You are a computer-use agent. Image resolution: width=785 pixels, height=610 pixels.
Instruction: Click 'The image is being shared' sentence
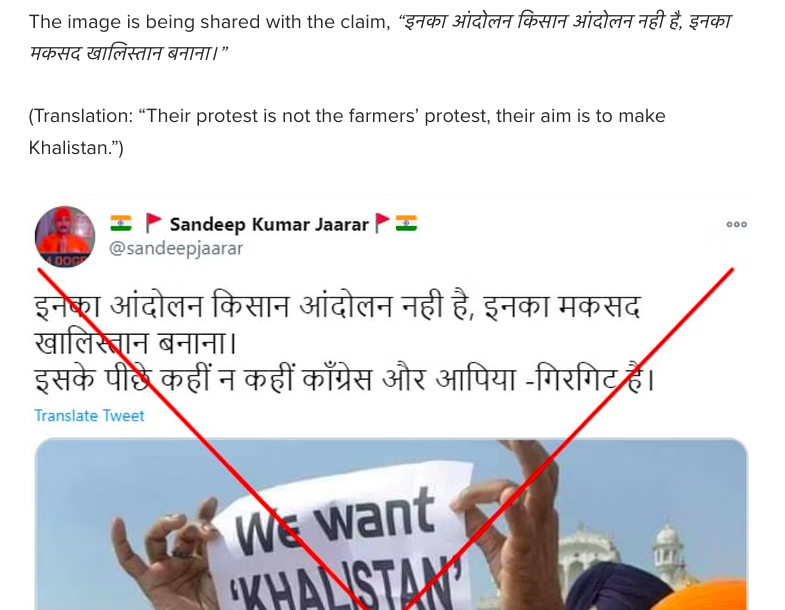[209, 22]
